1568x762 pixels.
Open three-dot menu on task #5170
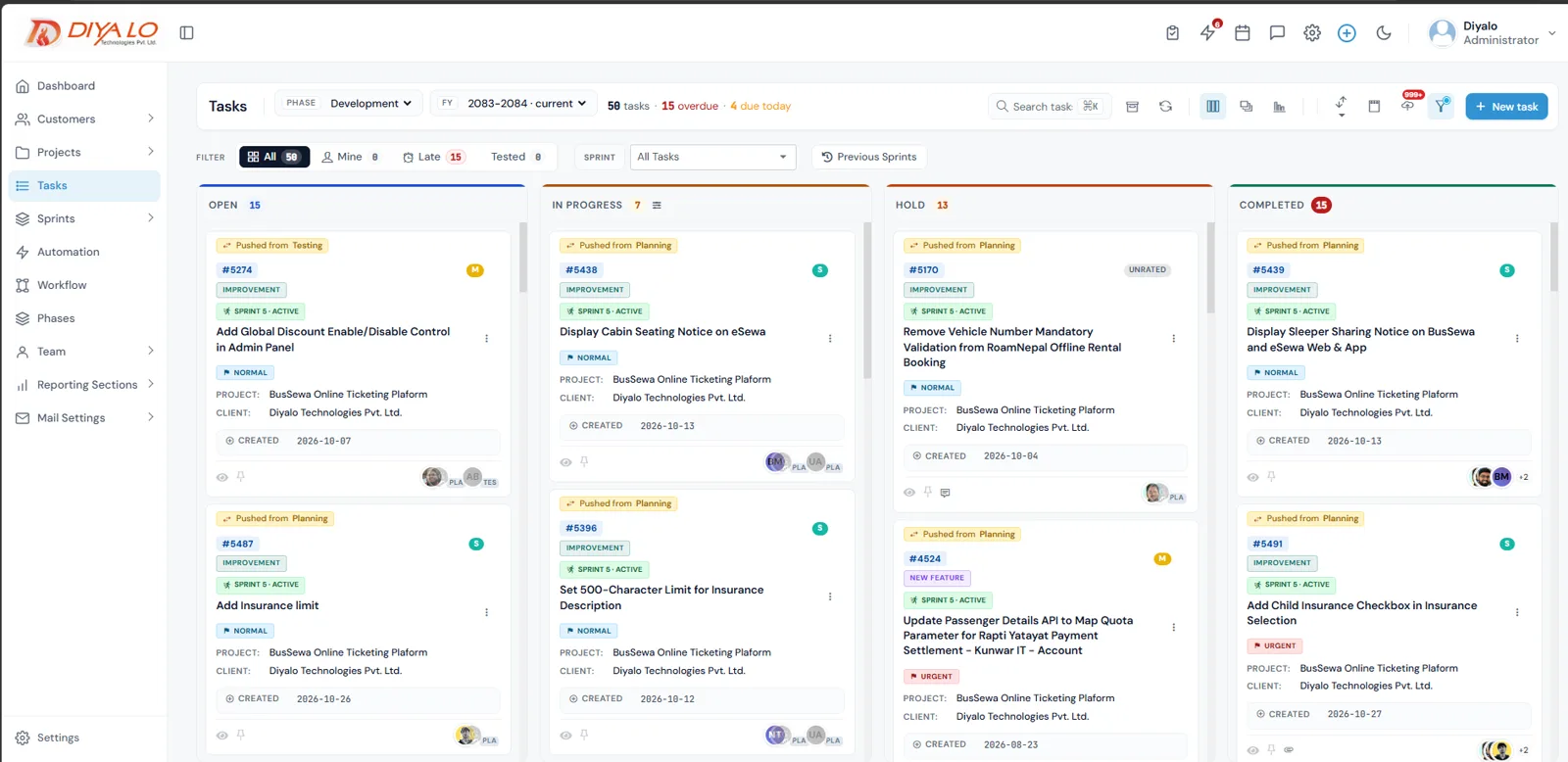point(1173,339)
